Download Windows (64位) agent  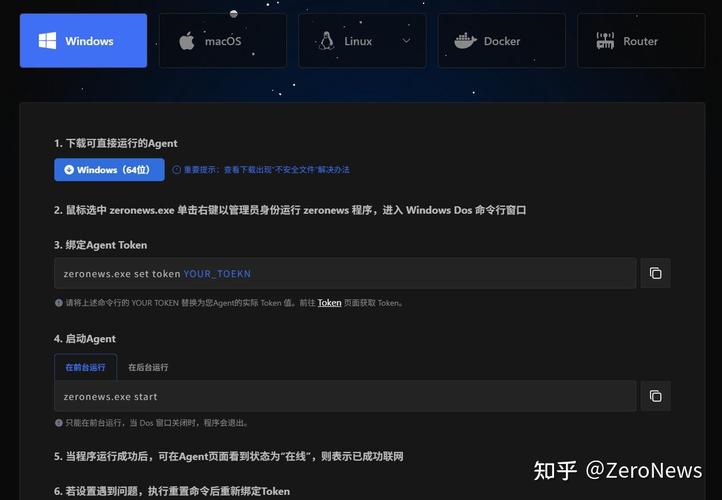pyautogui.click(x=109, y=169)
